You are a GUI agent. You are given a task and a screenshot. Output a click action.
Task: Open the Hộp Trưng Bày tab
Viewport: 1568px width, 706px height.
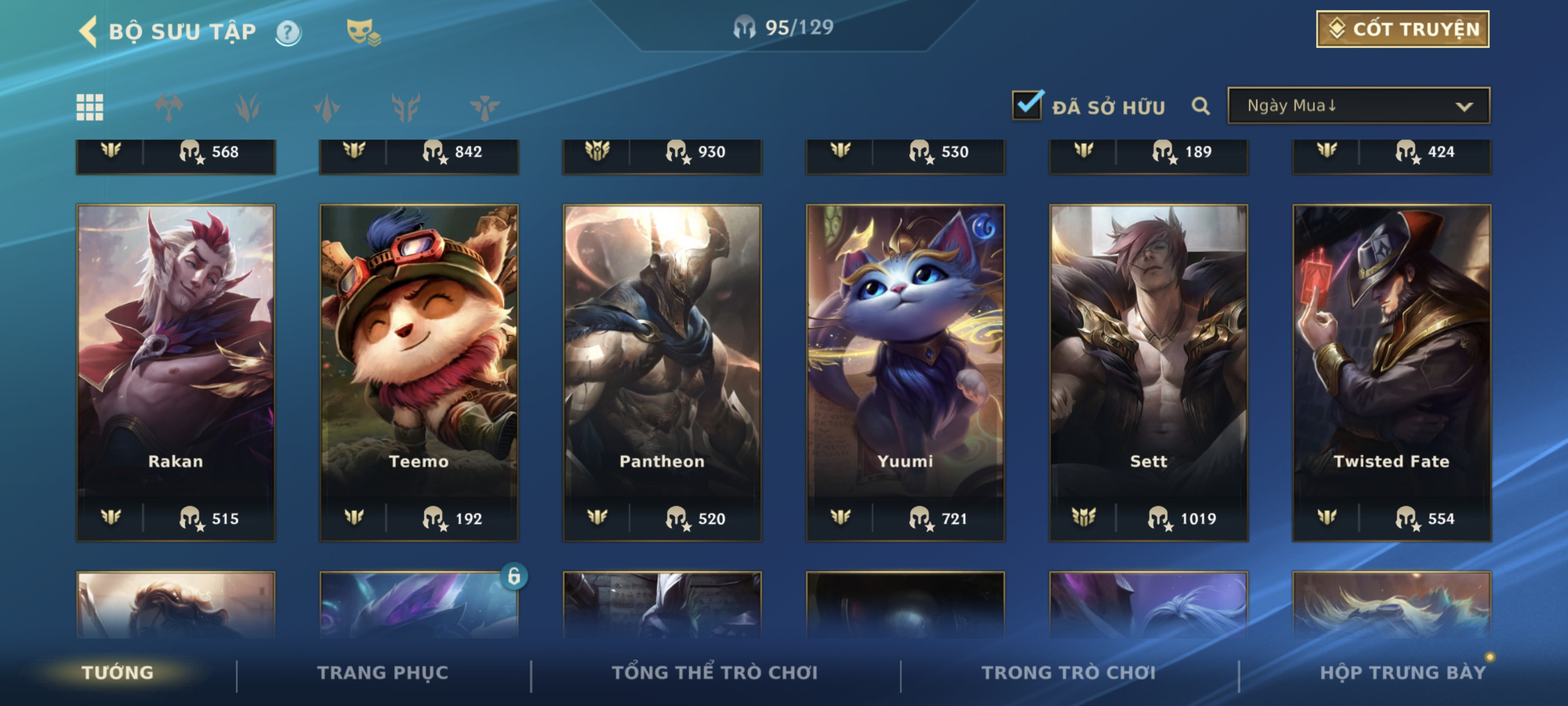(1402, 672)
